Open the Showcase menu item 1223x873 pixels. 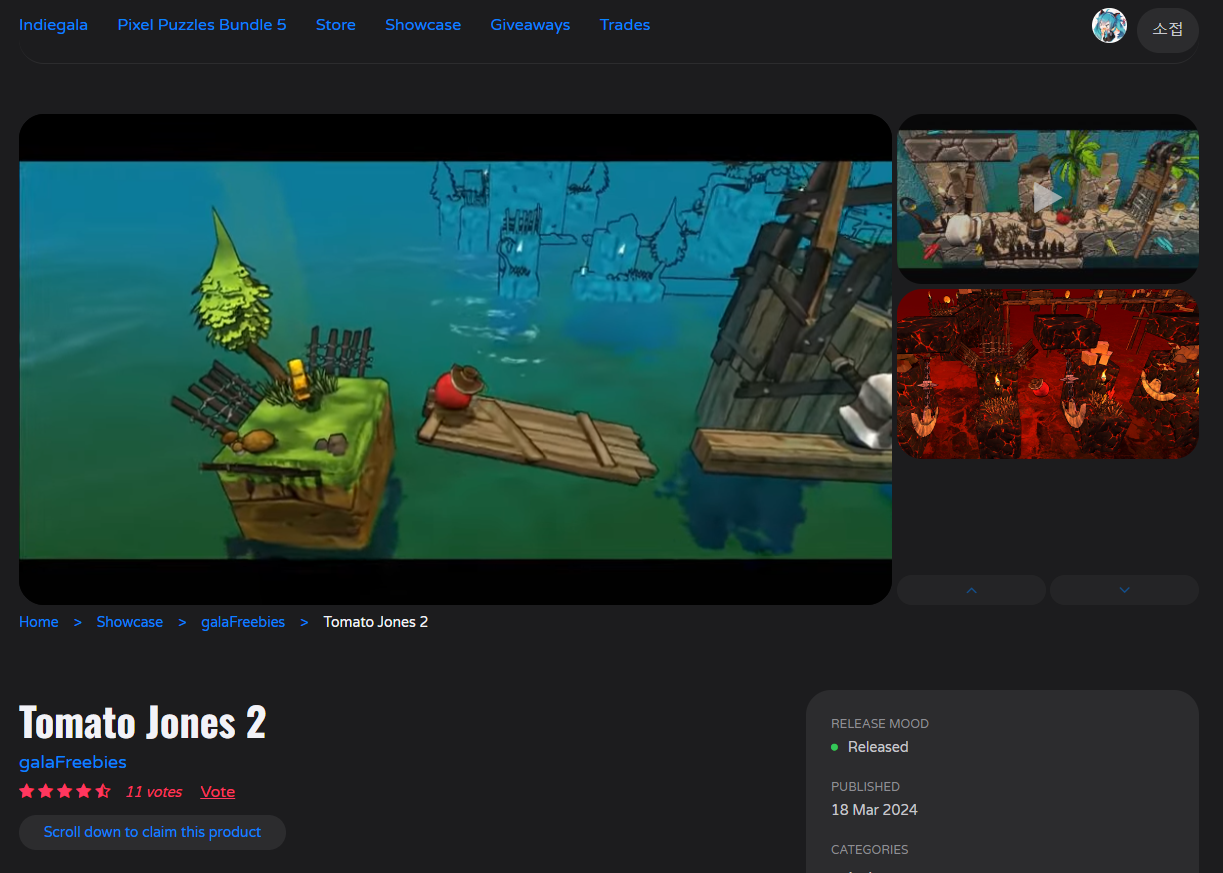point(423,25)
